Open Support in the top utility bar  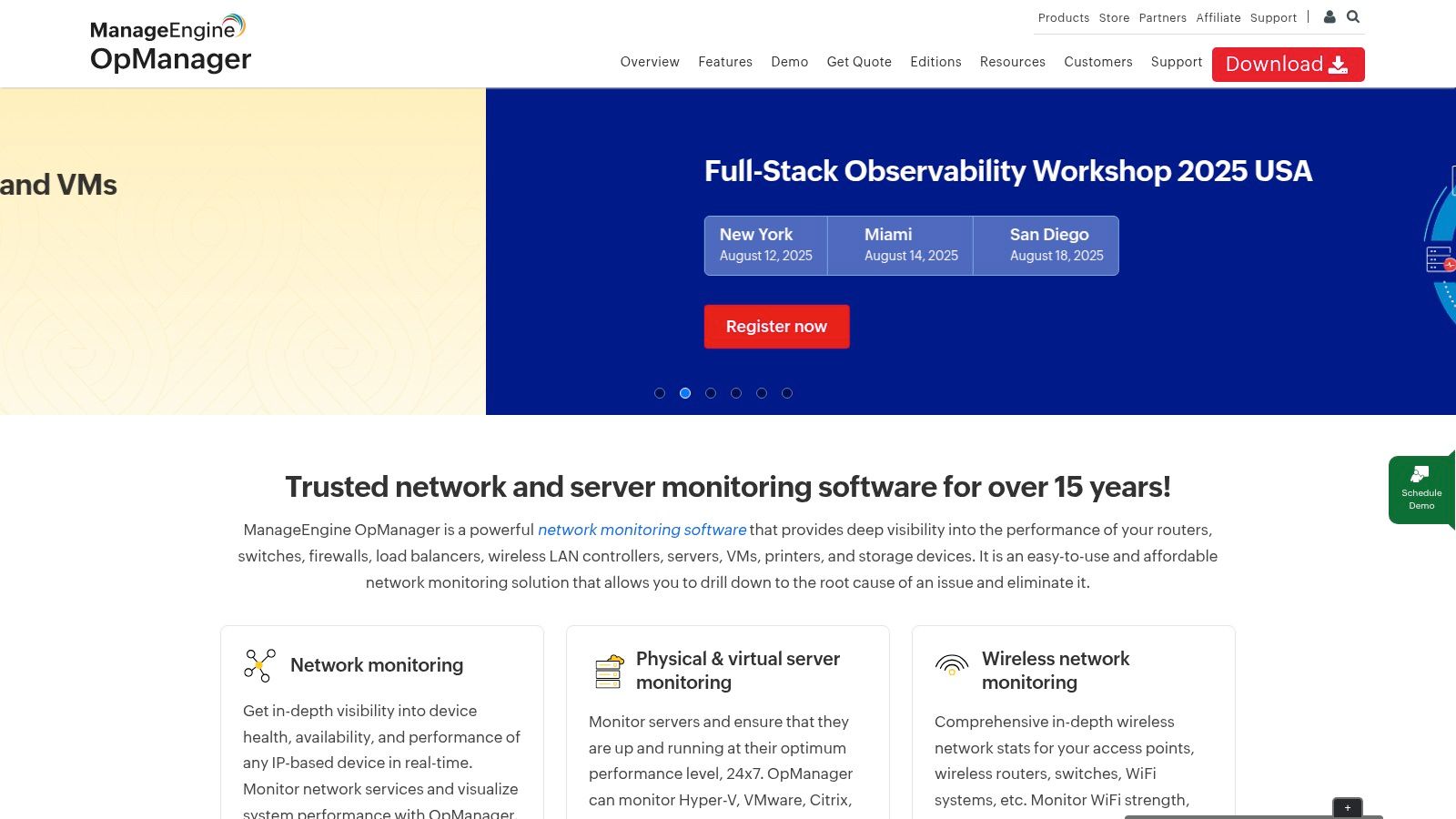[1273, 17]
